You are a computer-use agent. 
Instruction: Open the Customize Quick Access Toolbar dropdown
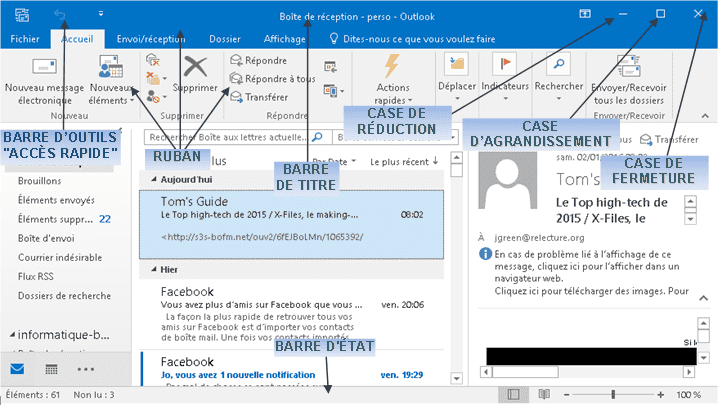(101, 14)
